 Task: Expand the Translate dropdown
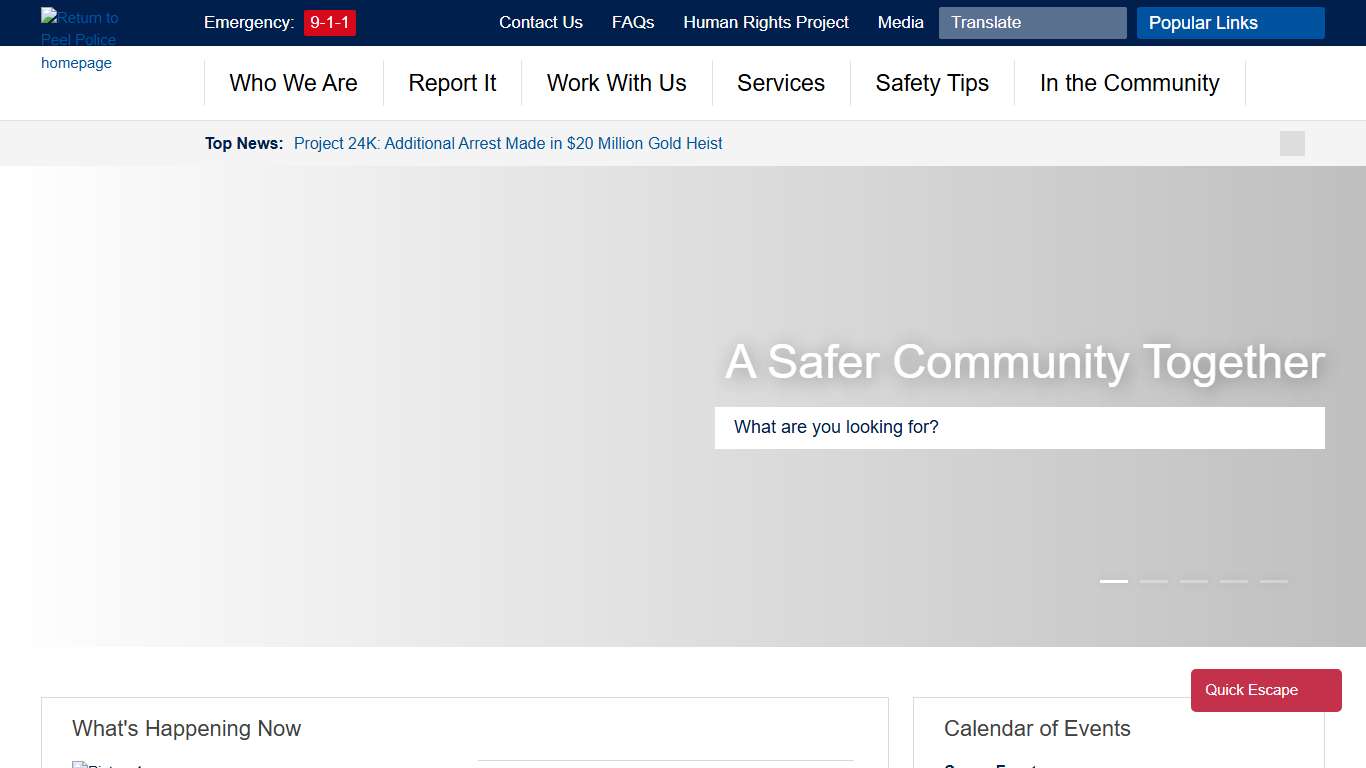click(1032, 23)
